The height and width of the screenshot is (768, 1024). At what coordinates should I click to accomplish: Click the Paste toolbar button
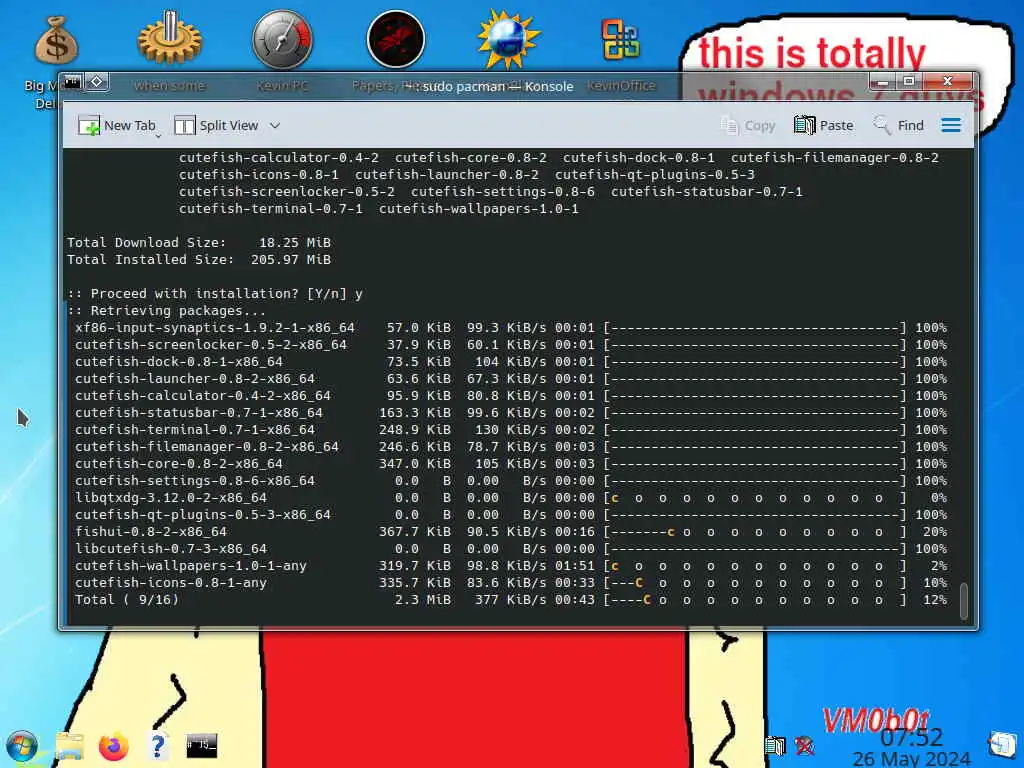click(824, 125)
